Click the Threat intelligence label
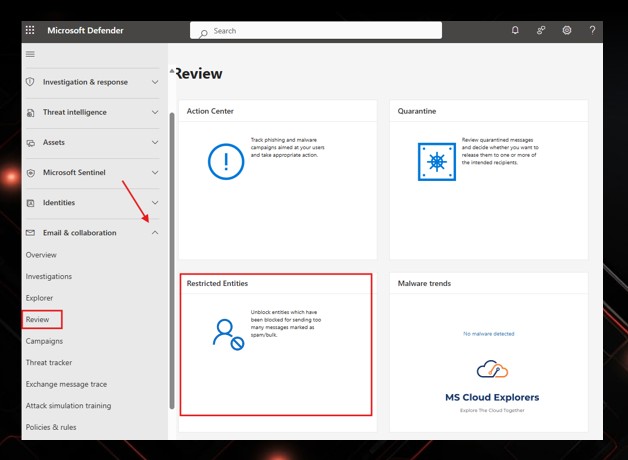 75,112
